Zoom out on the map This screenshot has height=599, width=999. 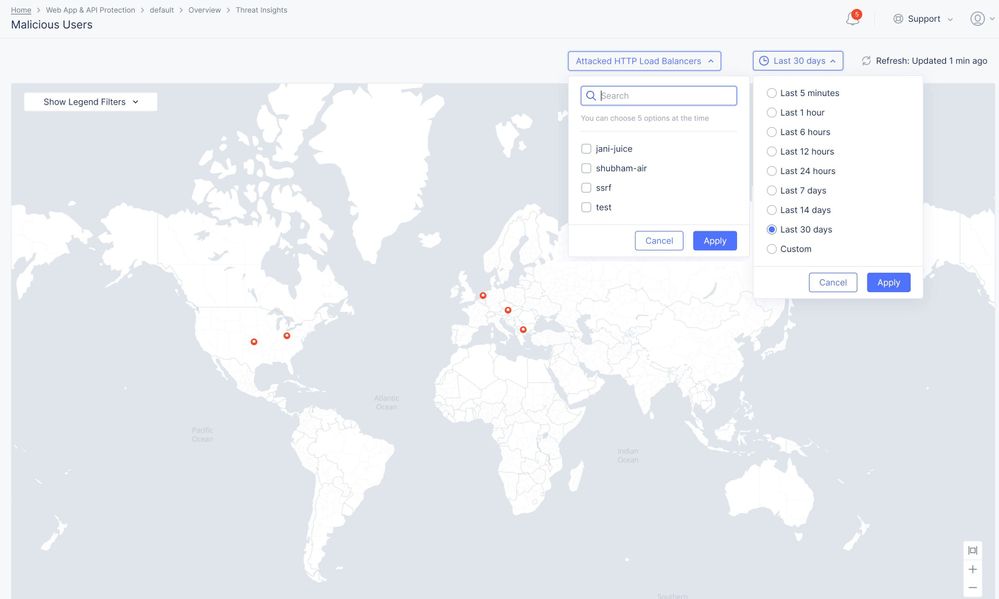point(972,587)
